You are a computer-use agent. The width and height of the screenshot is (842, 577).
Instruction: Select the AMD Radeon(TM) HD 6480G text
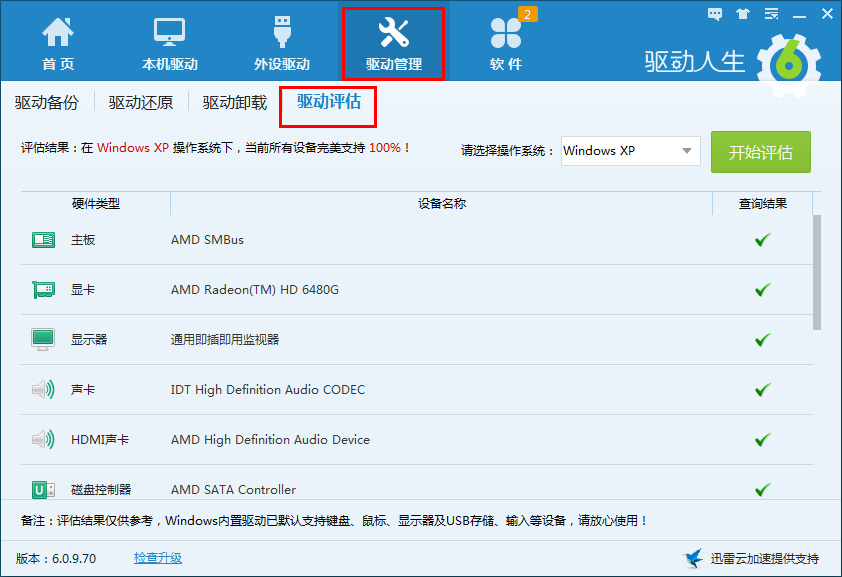(x=255, y=290)
